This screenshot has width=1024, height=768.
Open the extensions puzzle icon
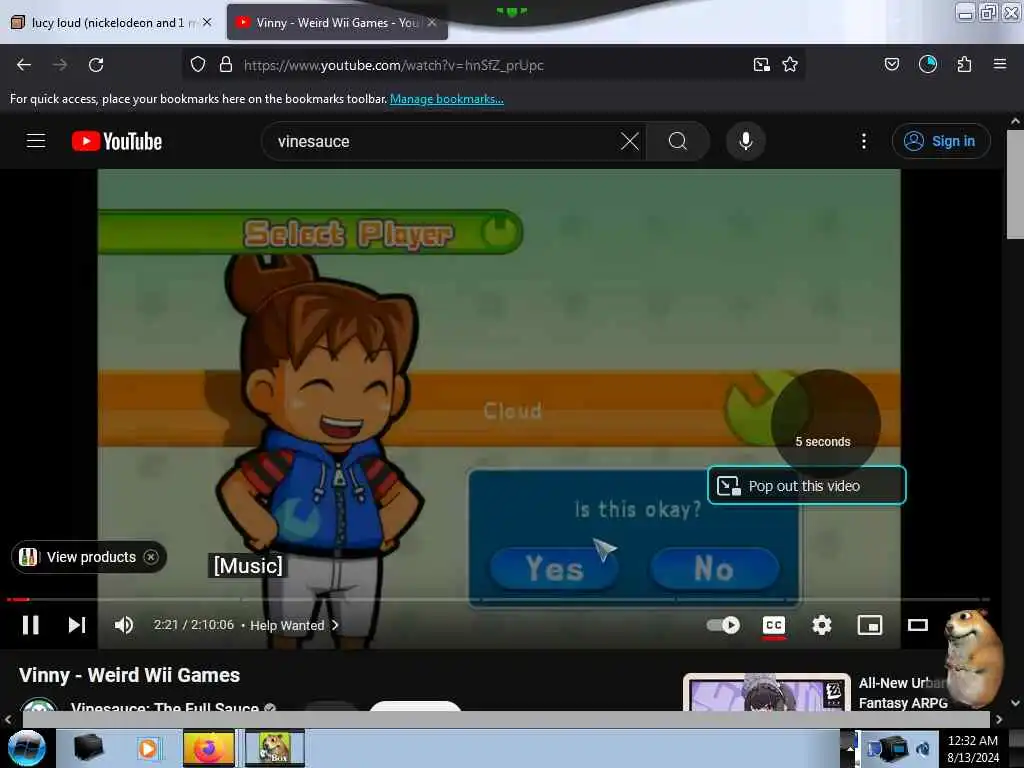coord(965,65)
